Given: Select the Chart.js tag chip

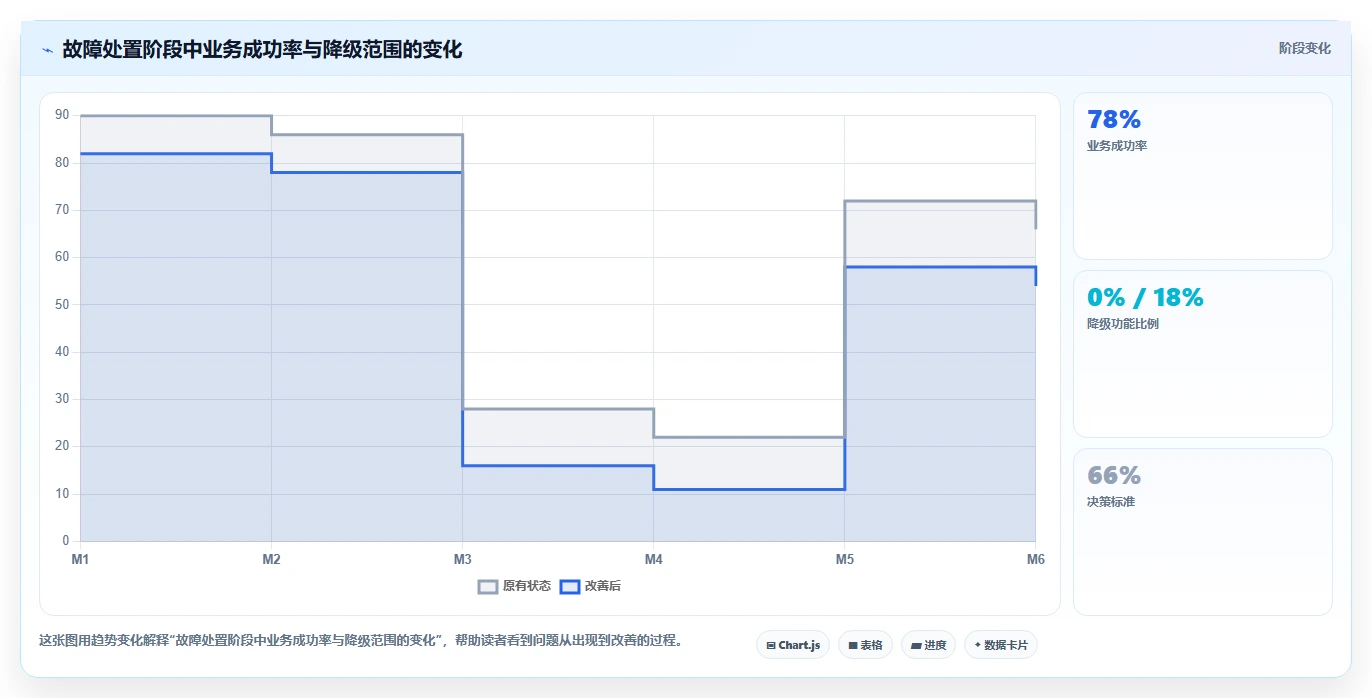Looking at the screenshot, I should 793,645.
